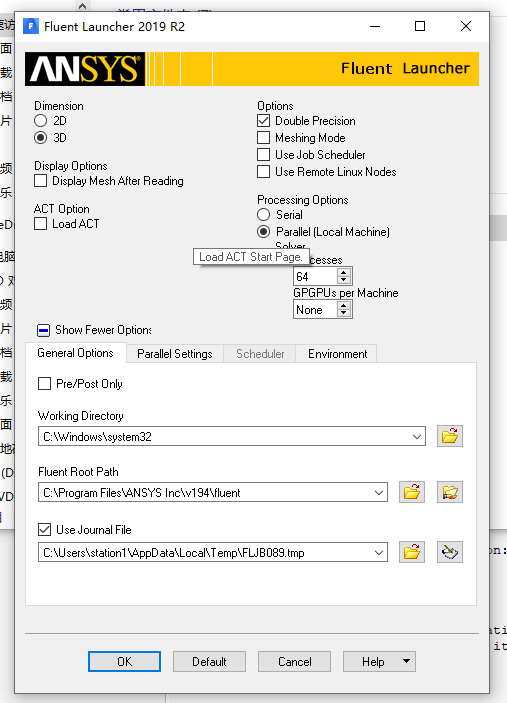Screen dimensions: 507x703
Task: Click the OK button
Action: pyautogui.click(x=124, y=662)
